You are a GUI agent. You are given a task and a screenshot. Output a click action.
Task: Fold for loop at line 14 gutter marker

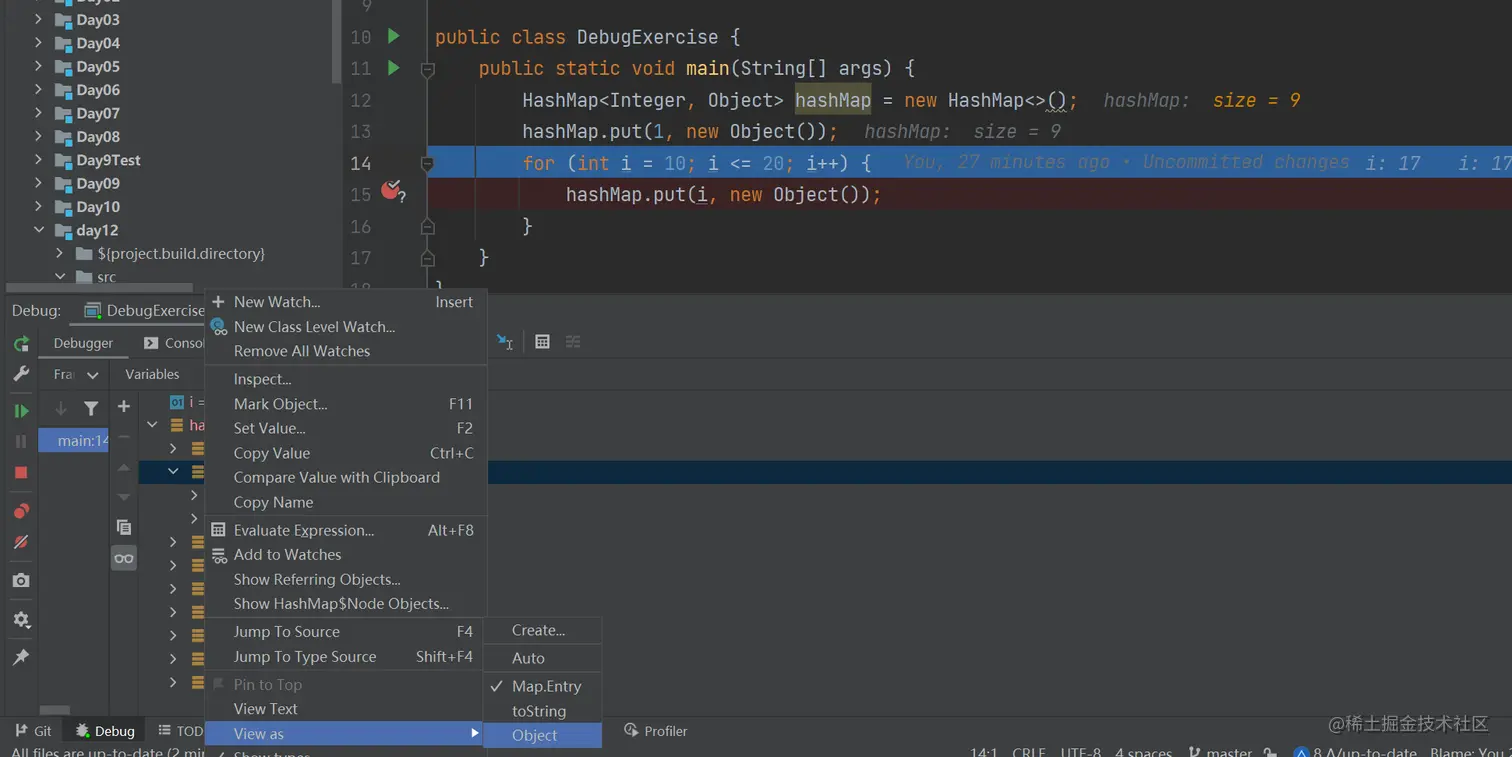428,162
